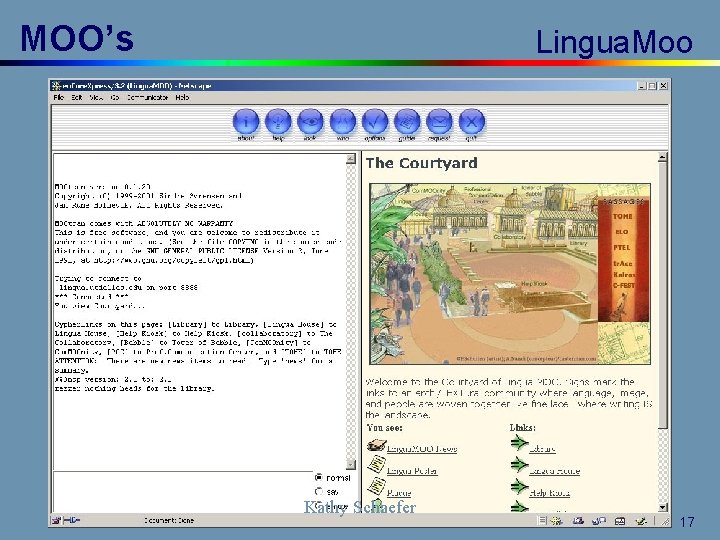Click the Netscape window title icon
Viewport: 720px width, 540px height.
click(x=56, y=85)
